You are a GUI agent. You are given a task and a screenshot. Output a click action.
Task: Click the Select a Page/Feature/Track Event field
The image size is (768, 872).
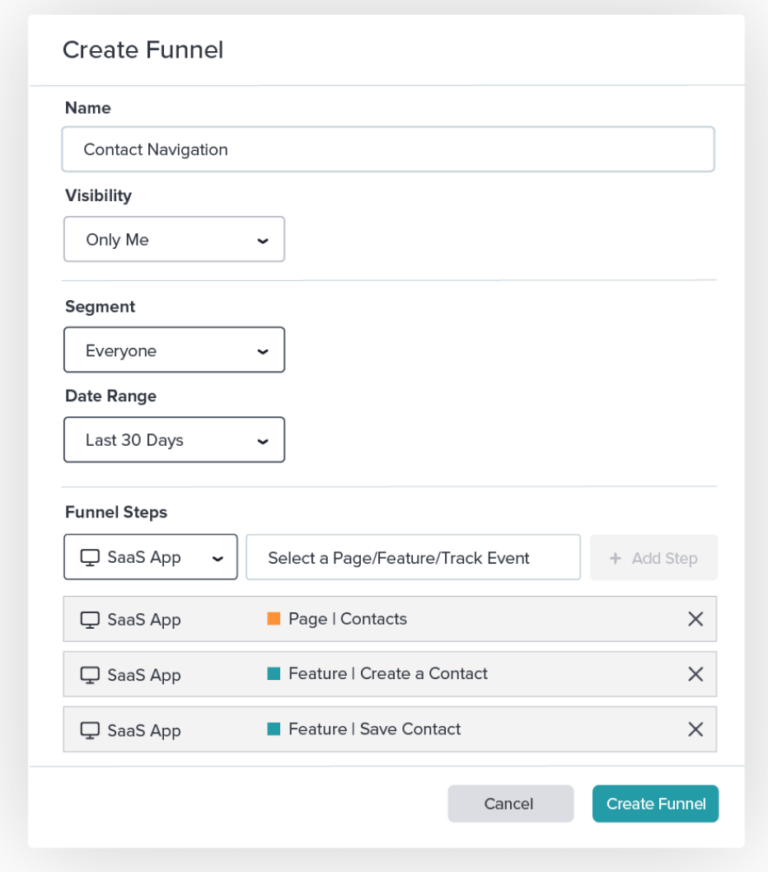[x=413, y=557]
